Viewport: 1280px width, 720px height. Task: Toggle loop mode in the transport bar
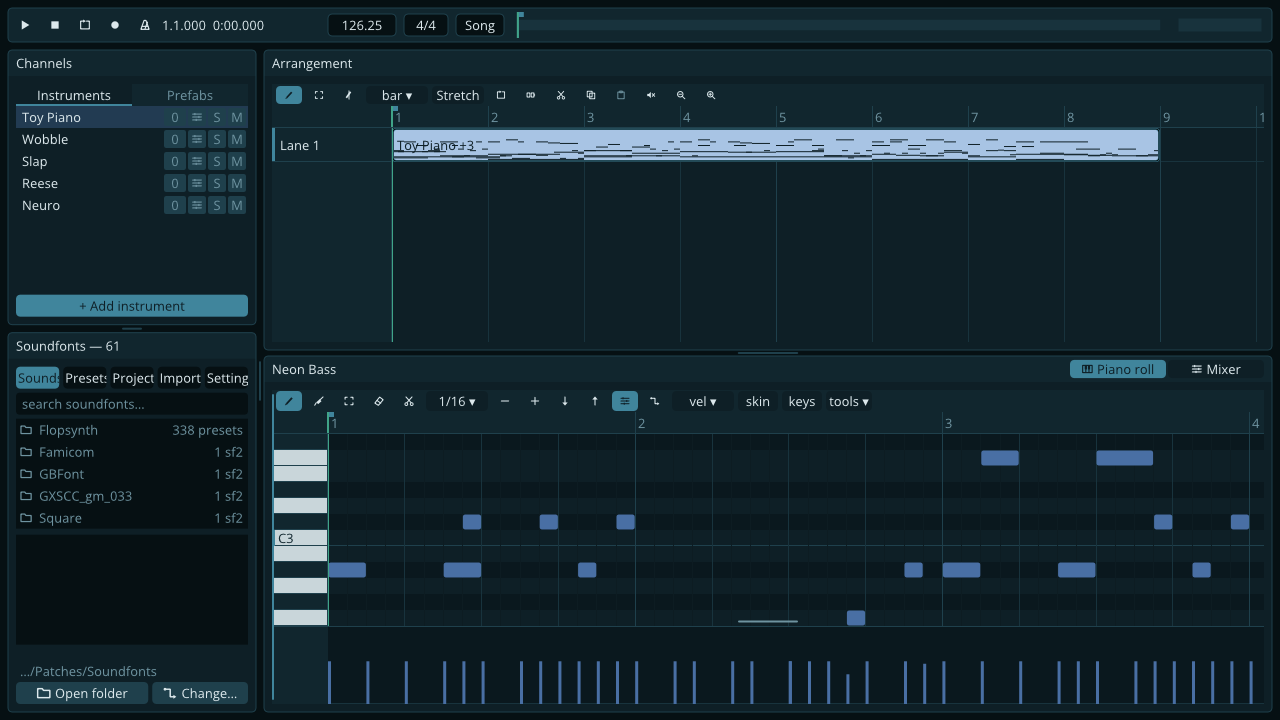pyautogui.click(x=85, y=25)
